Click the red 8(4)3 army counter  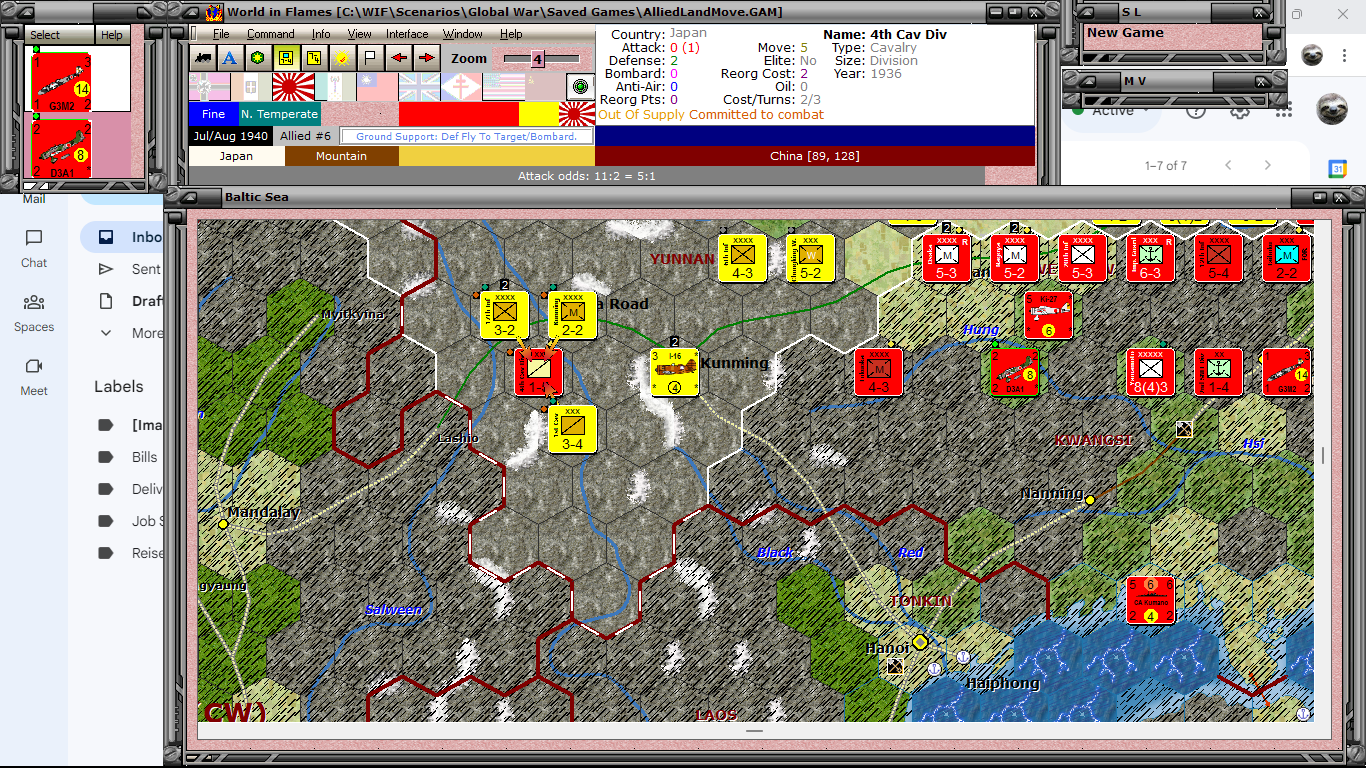click(x=1150, y=372)
